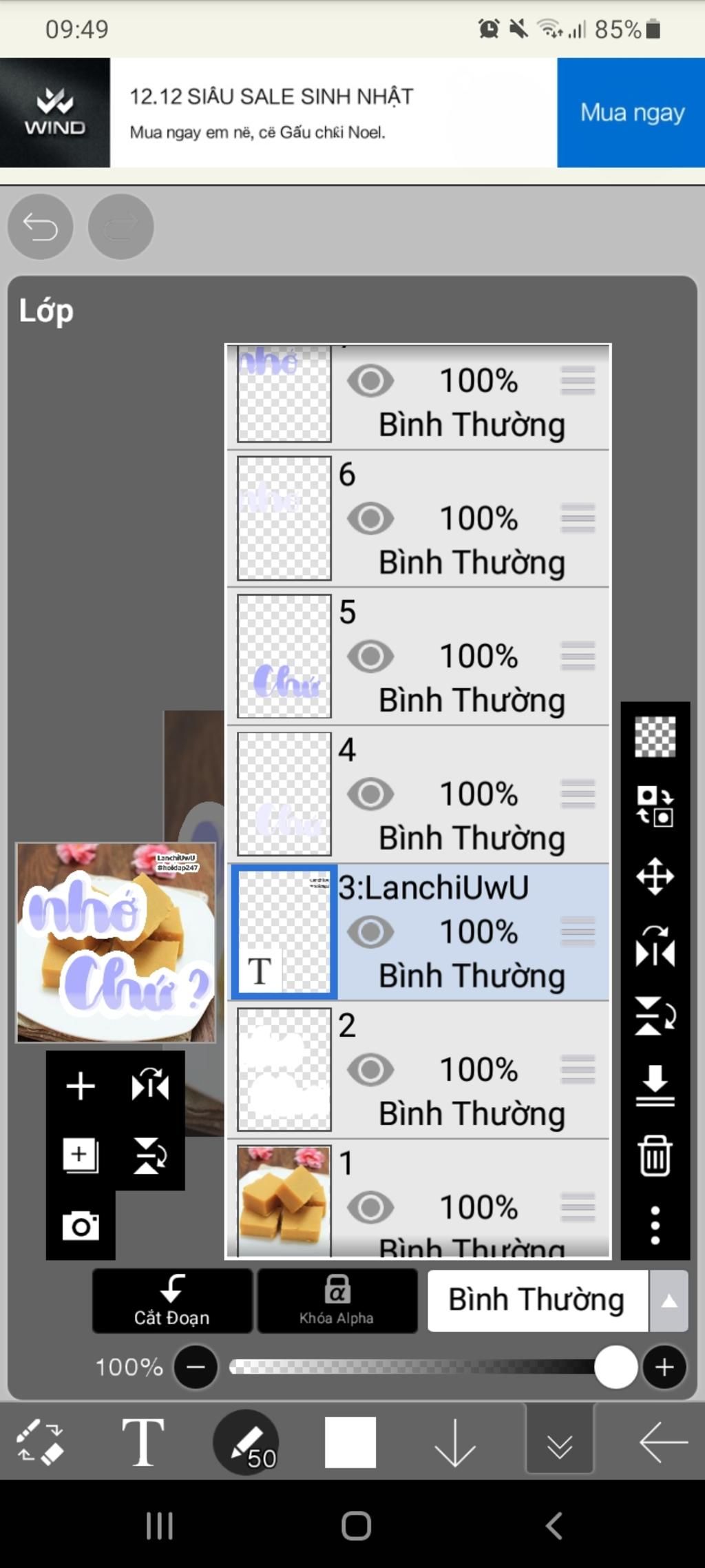Click the camera icon to add photo layer
This screenshot has width=705, height=1568.
[81, 1226]
